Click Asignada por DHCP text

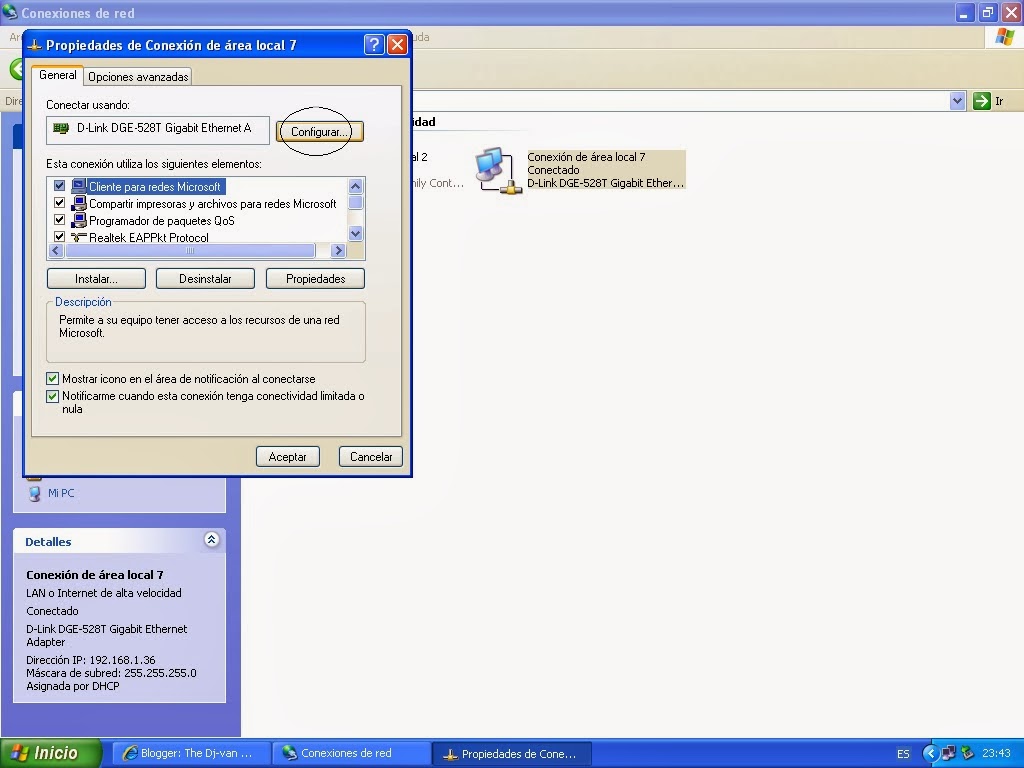(x=72, y=686)
